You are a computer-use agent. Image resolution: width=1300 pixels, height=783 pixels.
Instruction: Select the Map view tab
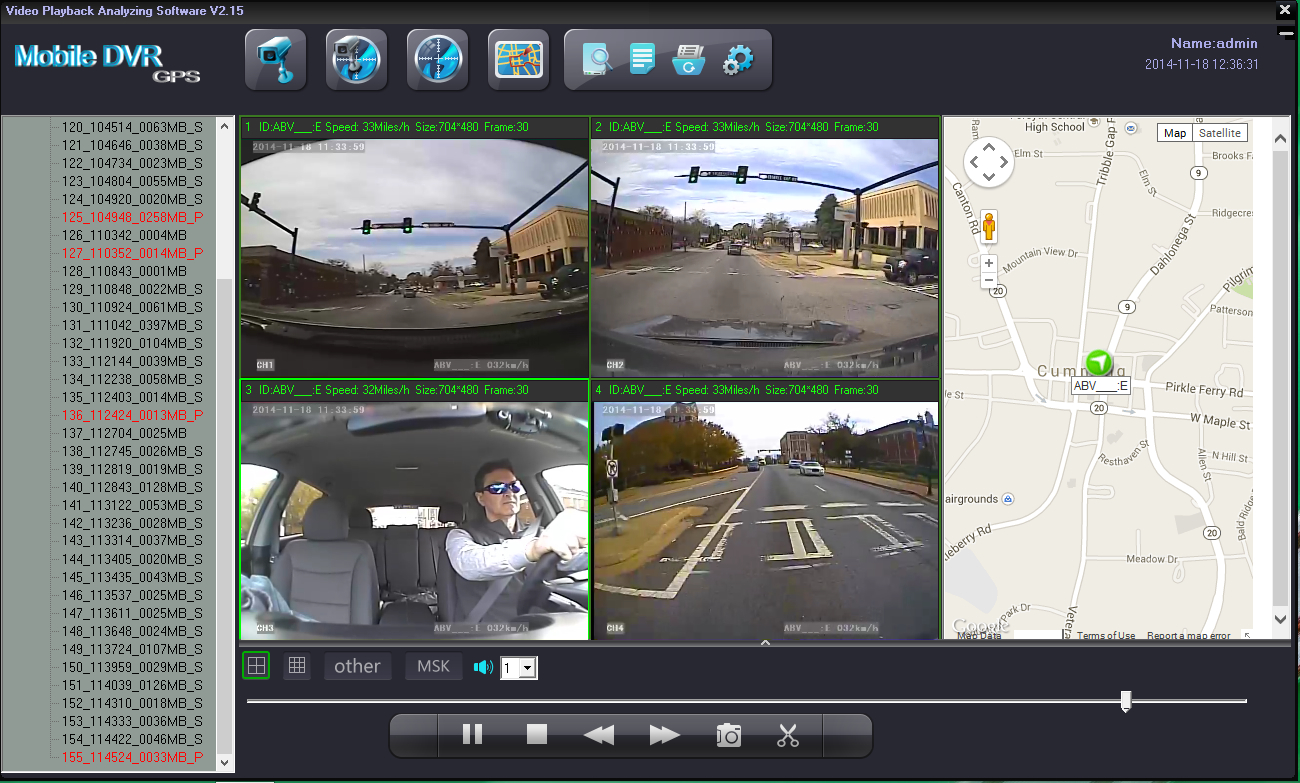(1175, 133)
